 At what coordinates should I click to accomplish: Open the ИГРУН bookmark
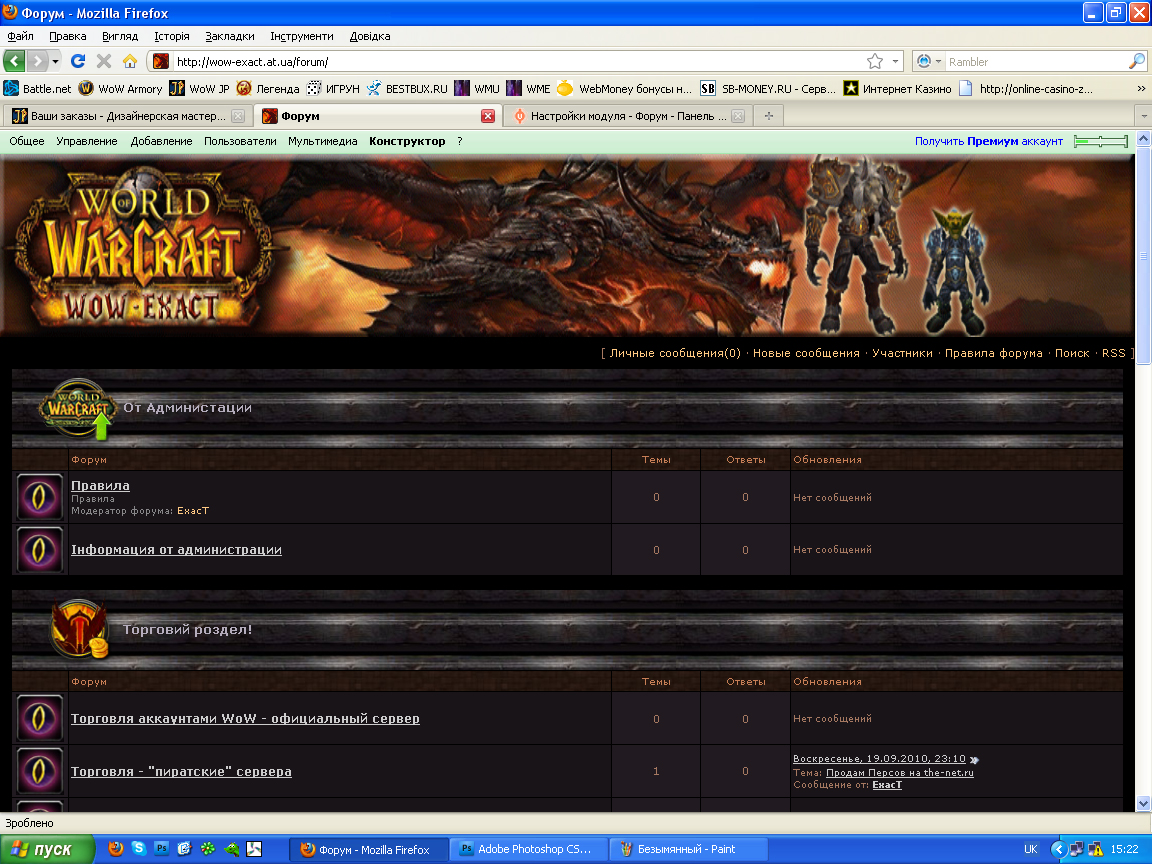[x=334, y=89]
